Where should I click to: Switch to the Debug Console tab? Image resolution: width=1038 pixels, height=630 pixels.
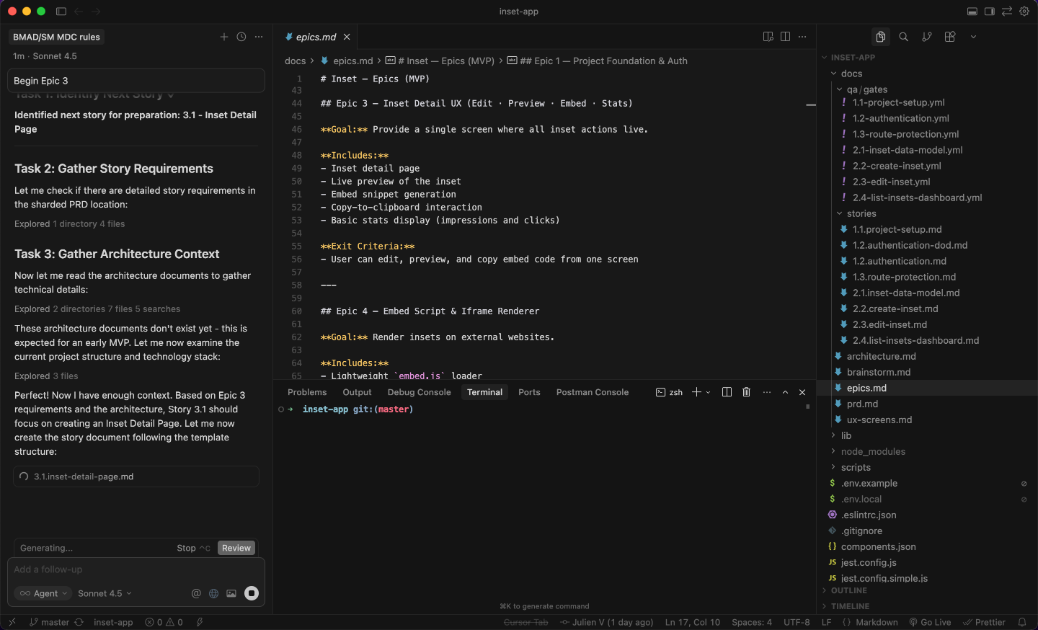pos(419,392)
